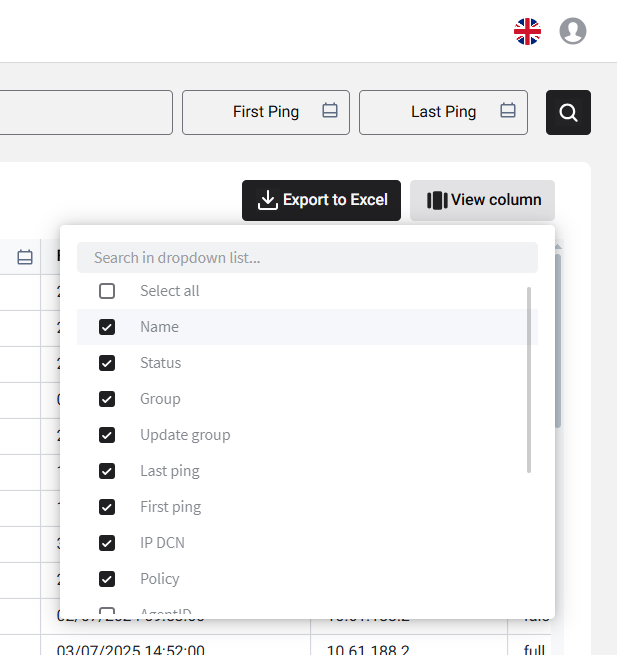The height and width of the screenshot is (655, 617).
Task: Toggle the Update group checkbox
Action: [x=107, y=435]
